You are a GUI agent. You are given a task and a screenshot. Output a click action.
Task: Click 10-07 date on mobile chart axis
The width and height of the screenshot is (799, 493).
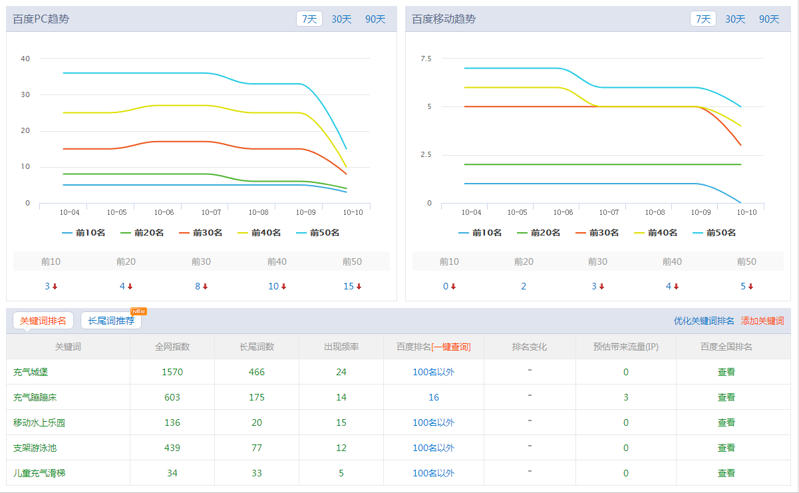(x=609, y=212)
